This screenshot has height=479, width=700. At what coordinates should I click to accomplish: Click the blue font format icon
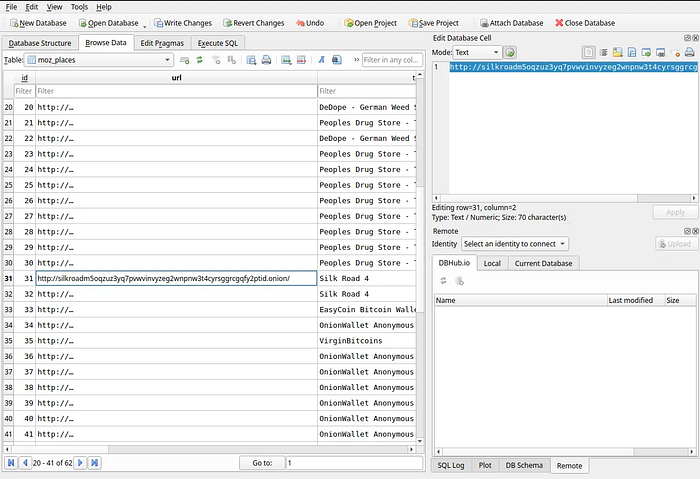321,60
